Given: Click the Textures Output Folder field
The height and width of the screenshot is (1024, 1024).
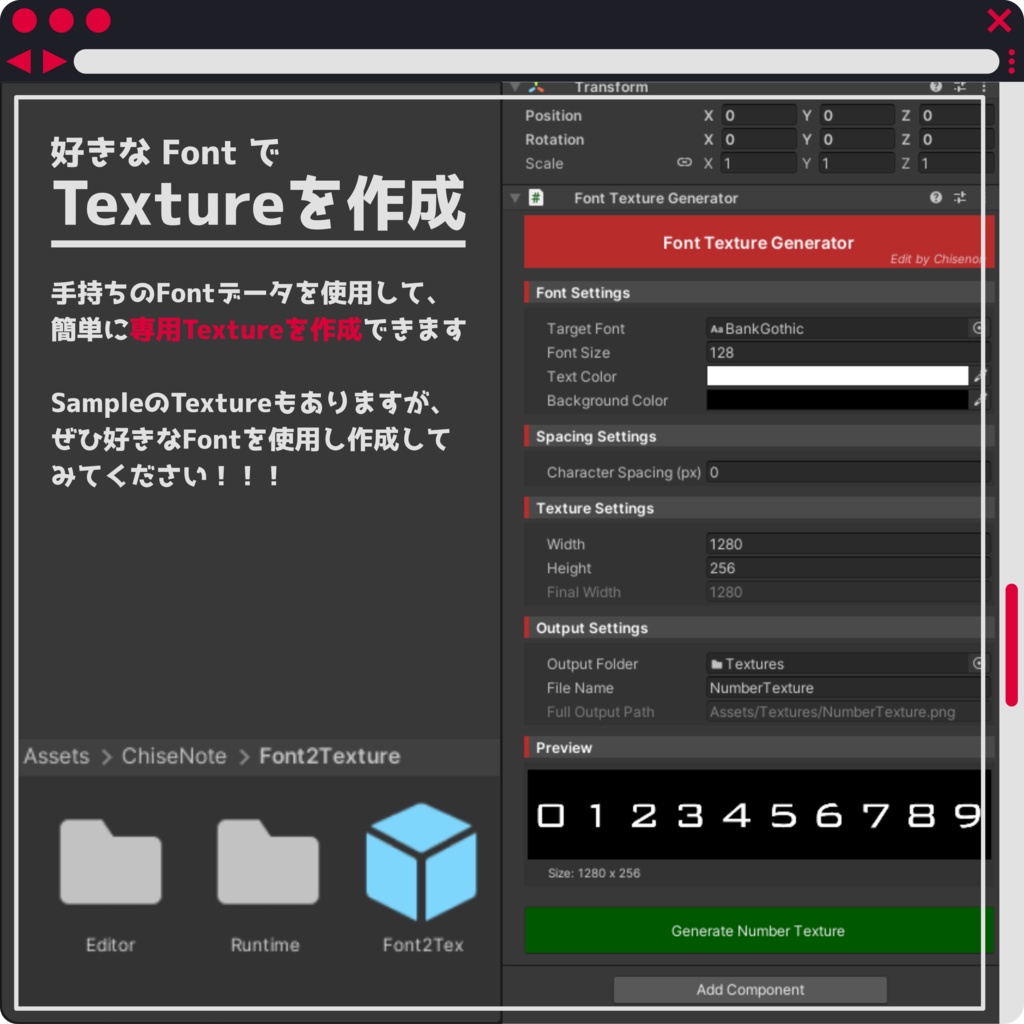Looking at the screenshot, I should (837, 664).
